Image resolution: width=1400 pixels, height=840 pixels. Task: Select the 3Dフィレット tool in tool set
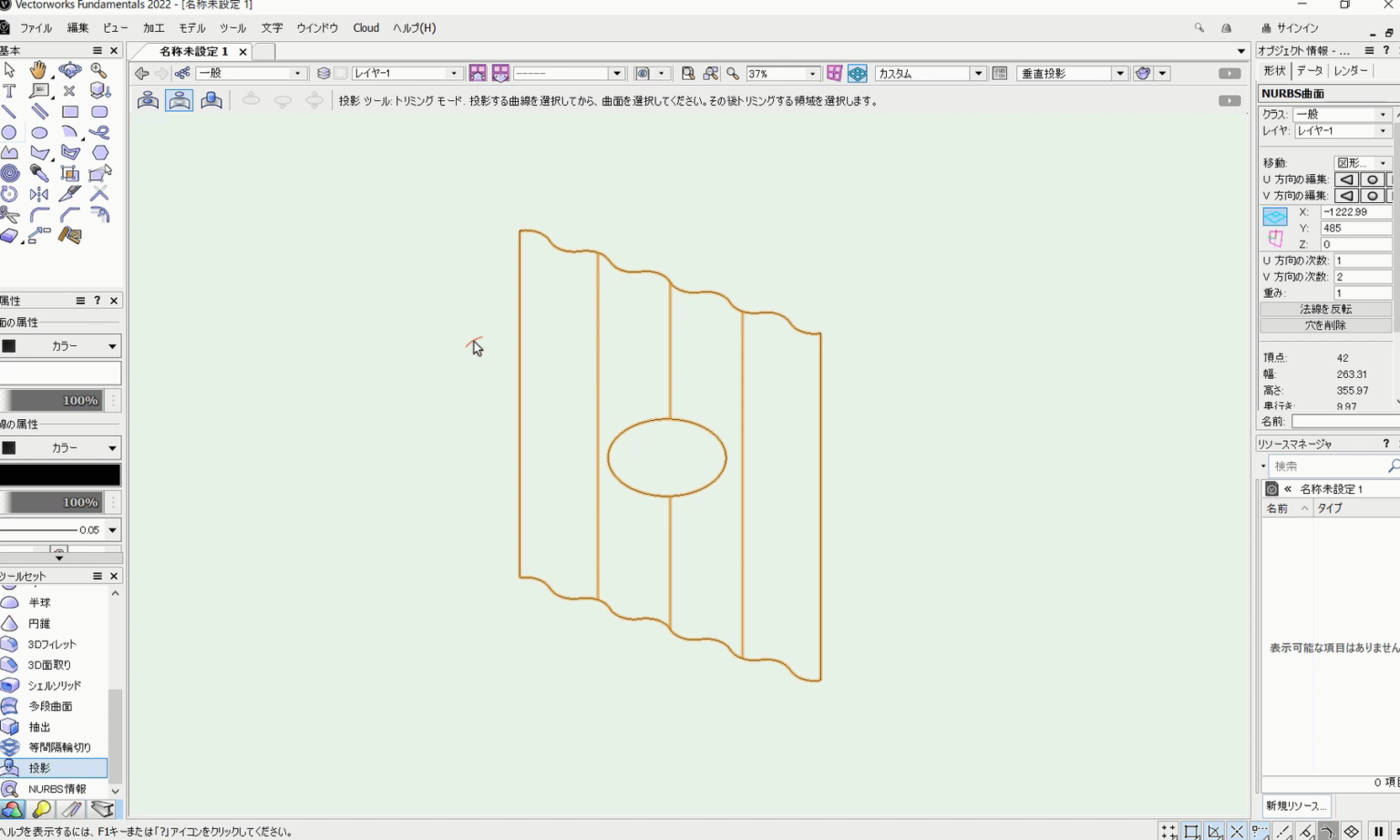[x=52, y=644]
